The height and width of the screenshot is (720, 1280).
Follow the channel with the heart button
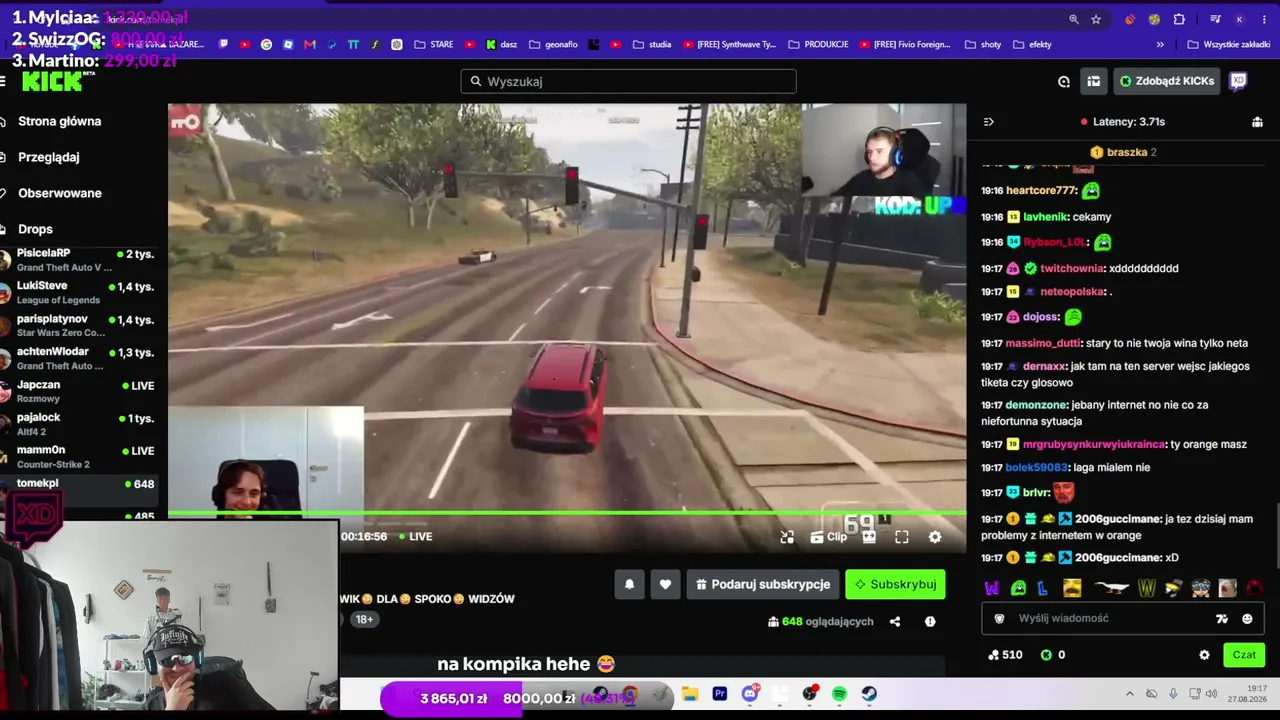665,584
